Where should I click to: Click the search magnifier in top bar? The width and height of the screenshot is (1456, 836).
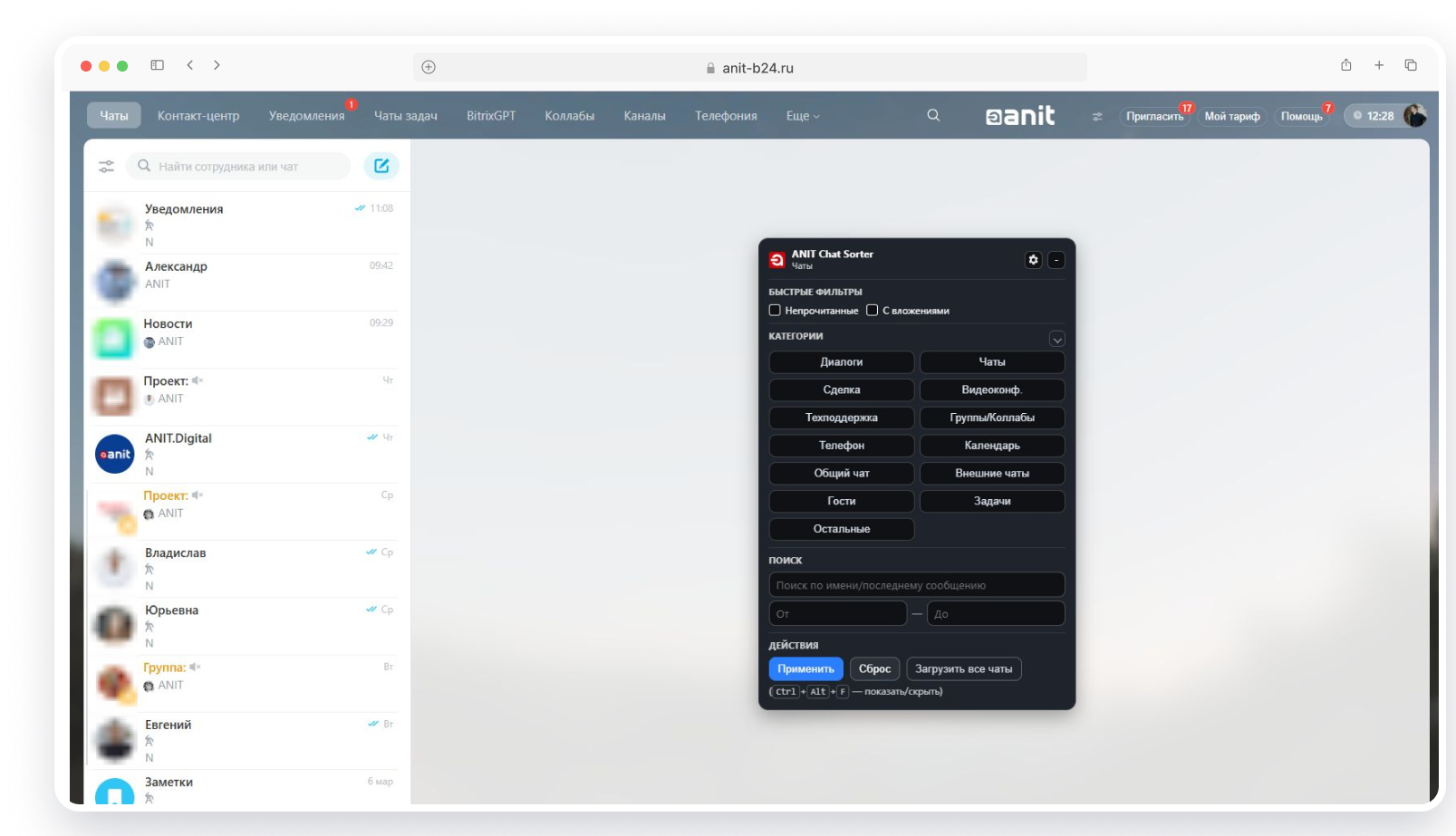[933, 116]
